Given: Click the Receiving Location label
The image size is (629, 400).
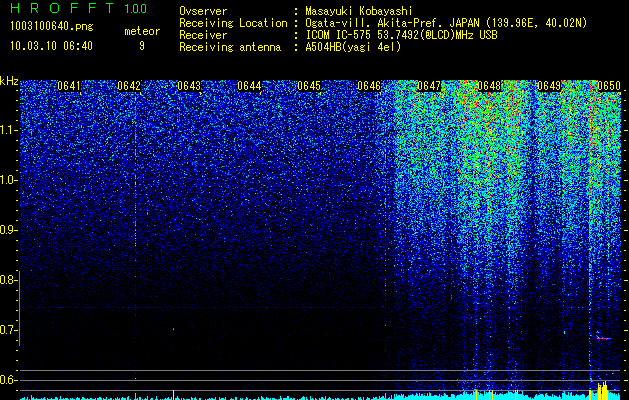Looking at the screenshot, I should click(233, 23).
